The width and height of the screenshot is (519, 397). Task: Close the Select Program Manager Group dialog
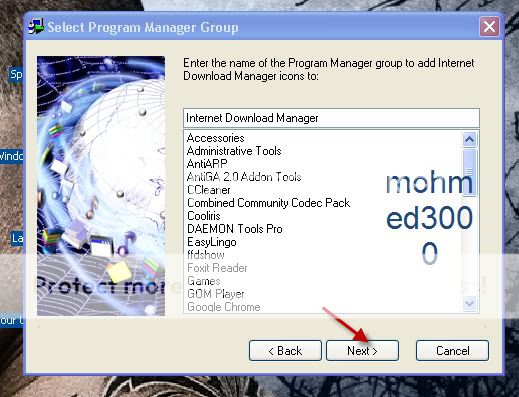489,26
